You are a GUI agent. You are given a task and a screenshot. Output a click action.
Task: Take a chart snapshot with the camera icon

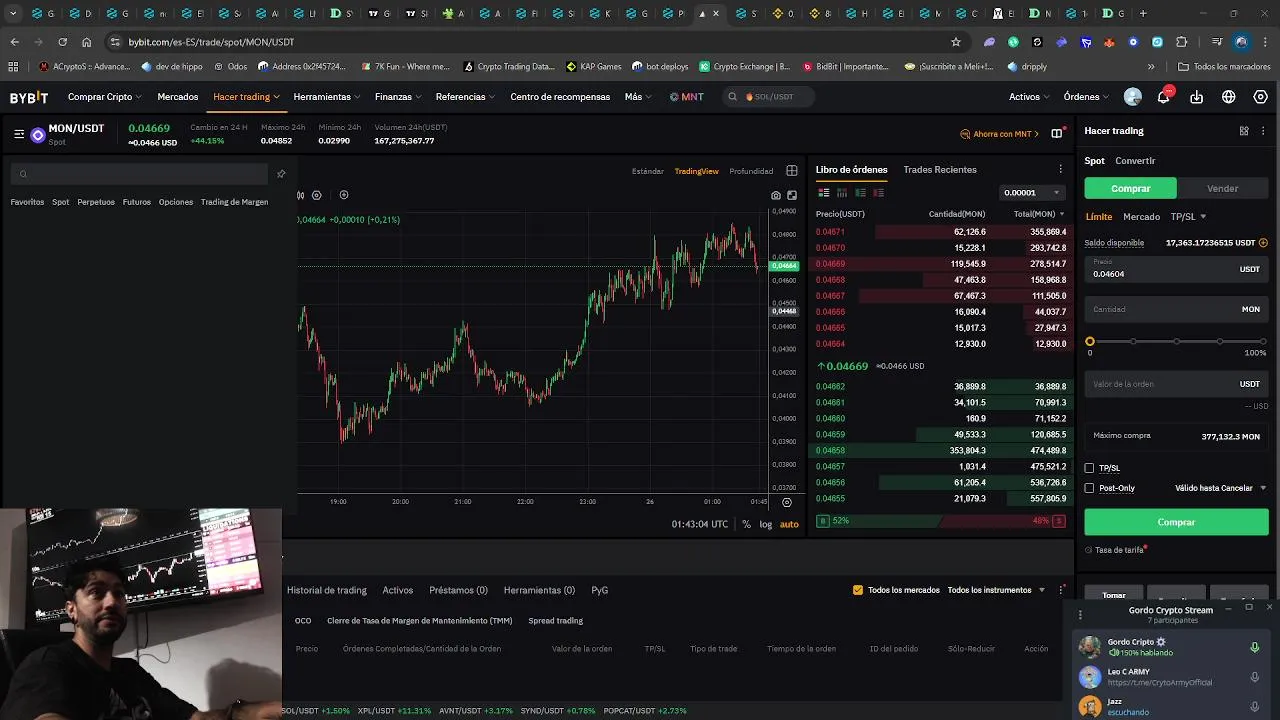pyautogui.click(x=776, y=195)
